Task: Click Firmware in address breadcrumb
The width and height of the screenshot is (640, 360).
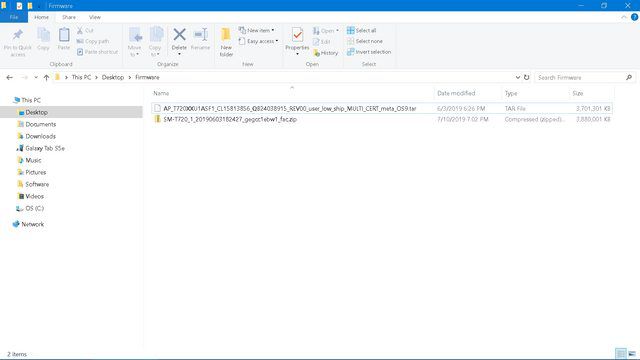Action: pyautogui.click(x=147, y=77)
